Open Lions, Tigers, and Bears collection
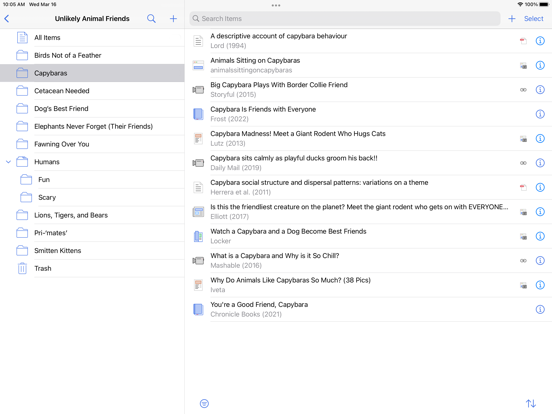The height and width of the screenshot is (414, 552). coord(92,215)
